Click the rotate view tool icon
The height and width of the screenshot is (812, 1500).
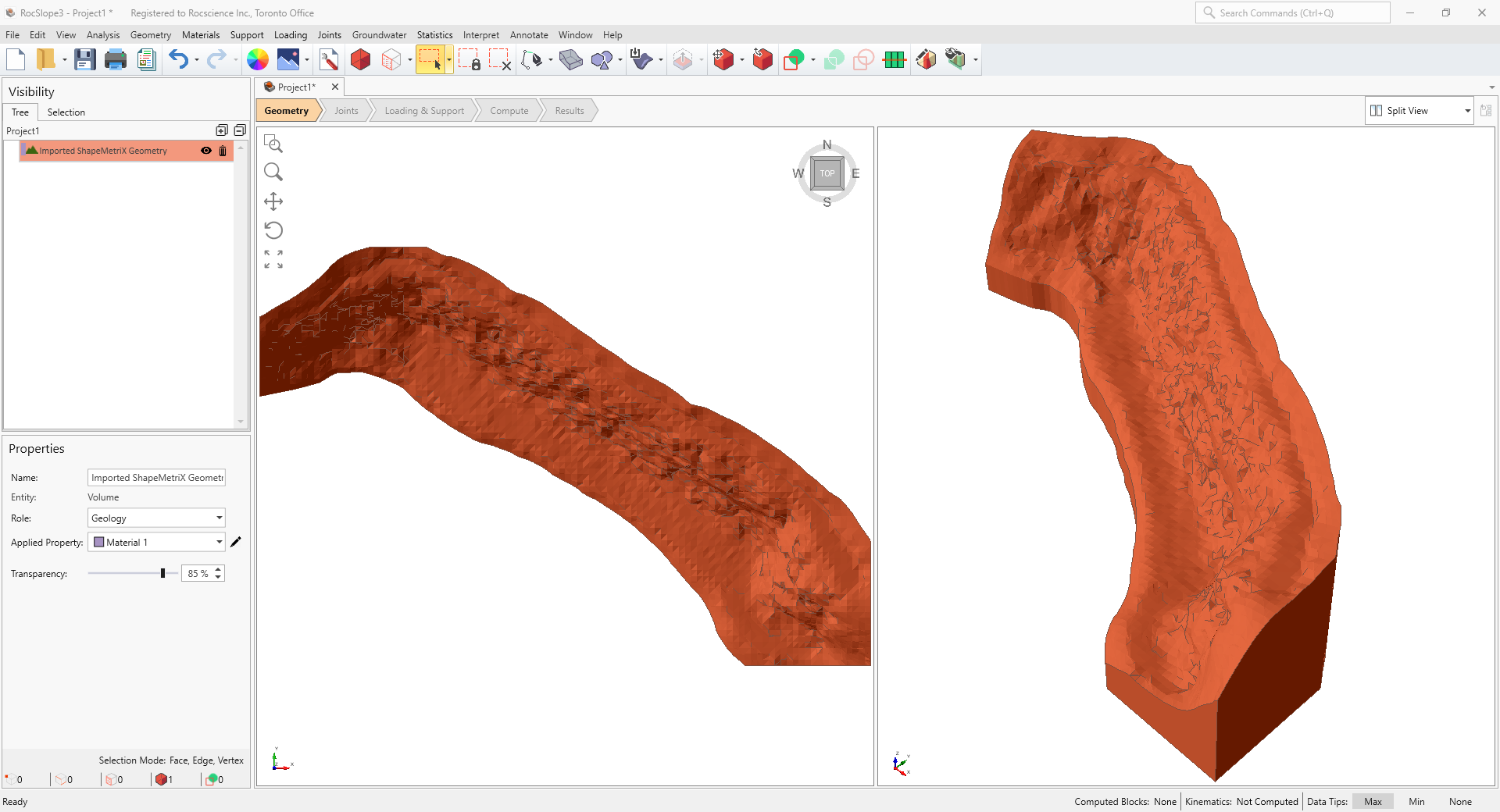tap(273, 230)
